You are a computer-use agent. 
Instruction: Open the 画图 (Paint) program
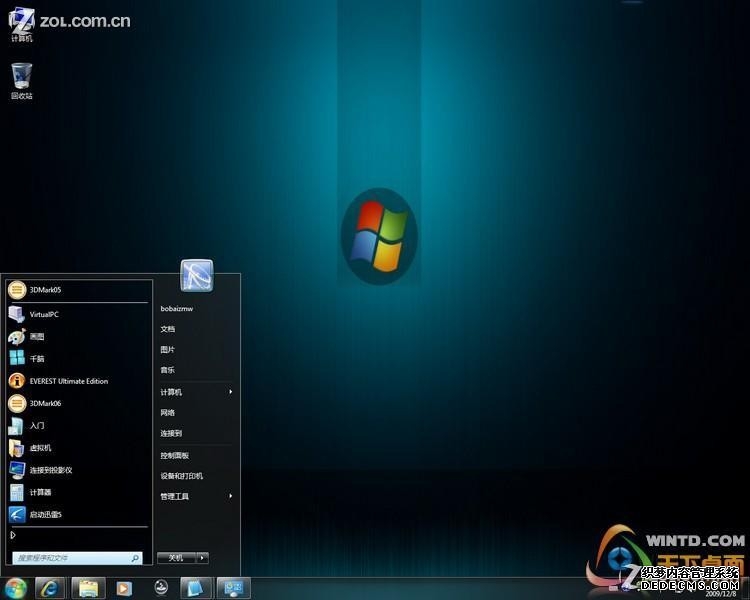(37, 337)
